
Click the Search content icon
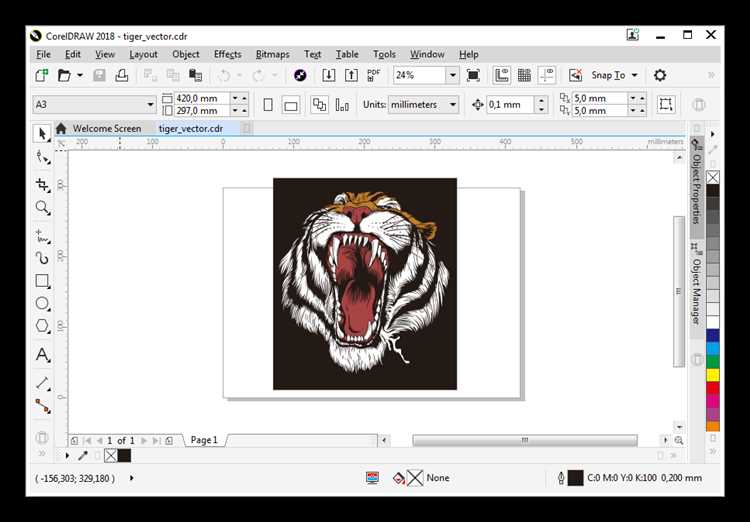coord(300,75)
